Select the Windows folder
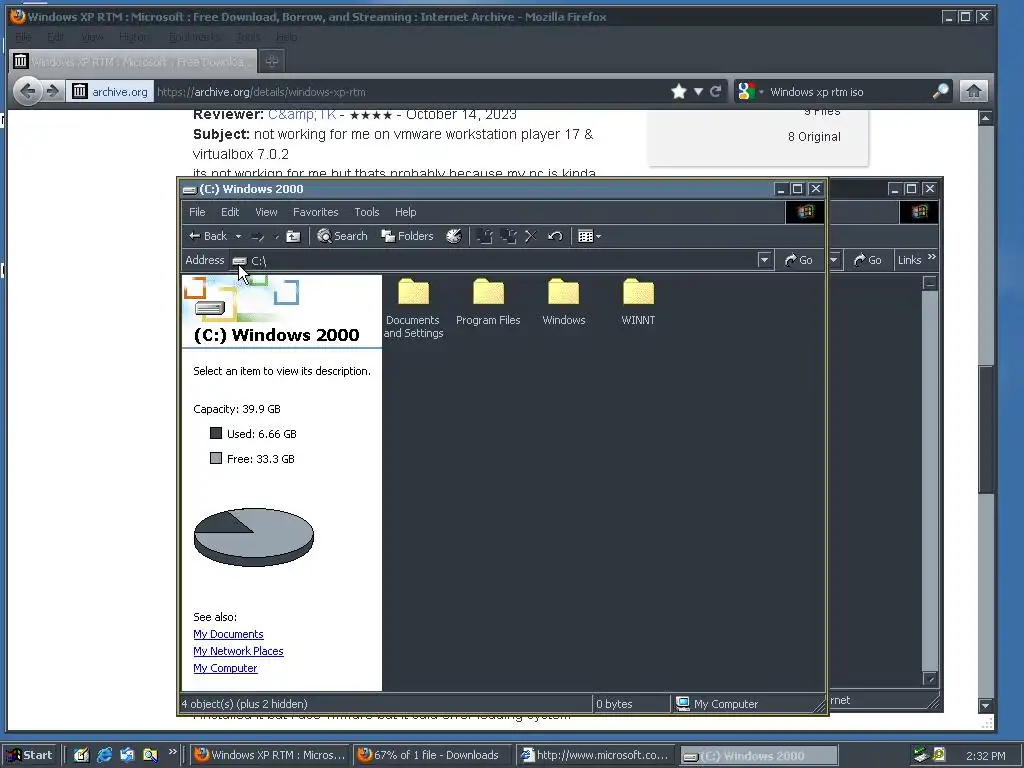The width and height of the screenshot is (1024, 768). (x=564, y=302)
